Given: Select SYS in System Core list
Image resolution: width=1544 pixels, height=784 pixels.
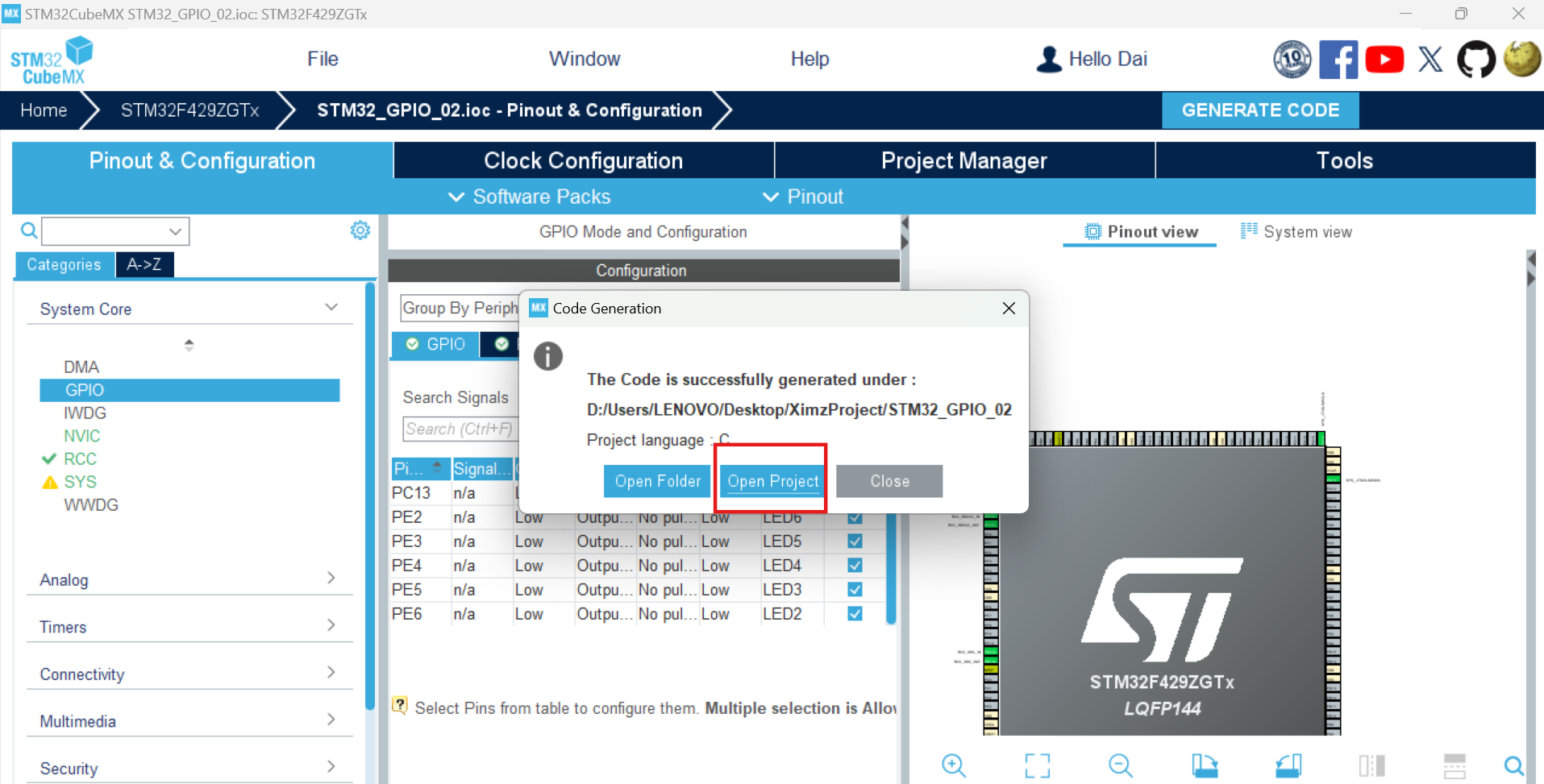Looking at the screenshot, I should (x=80, y=482).
